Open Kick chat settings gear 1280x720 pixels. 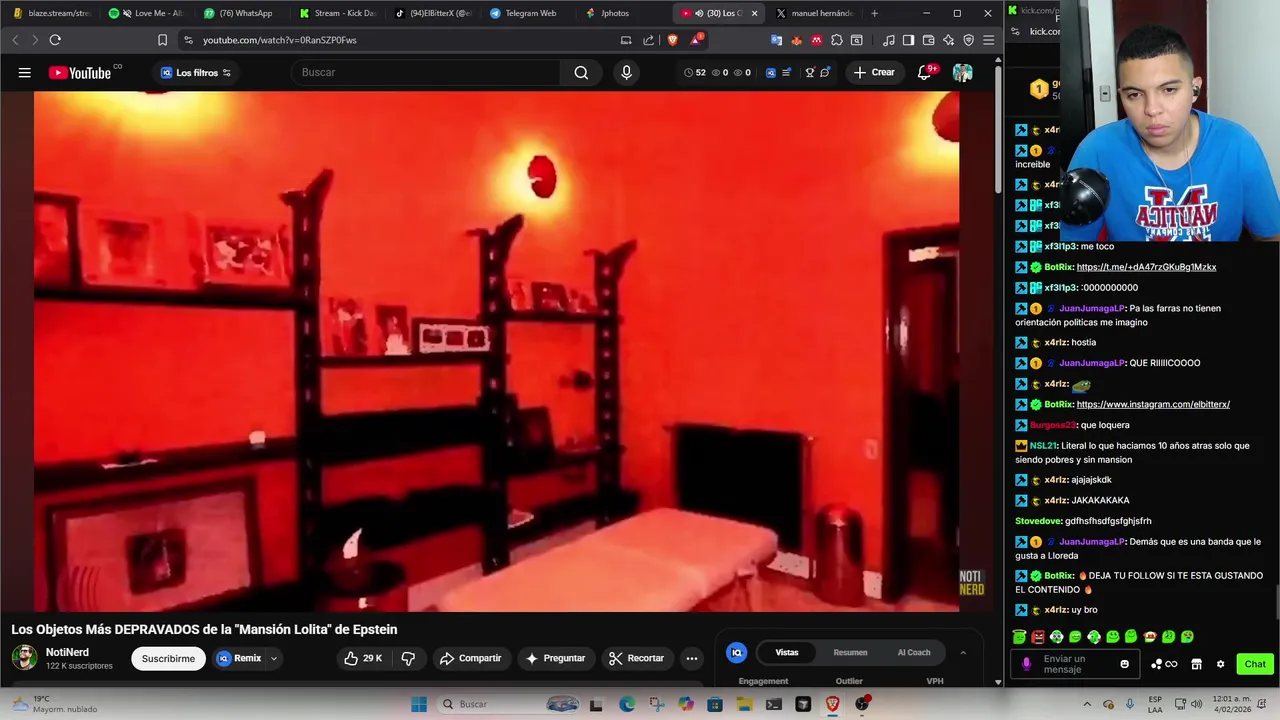pos(1220,664)
